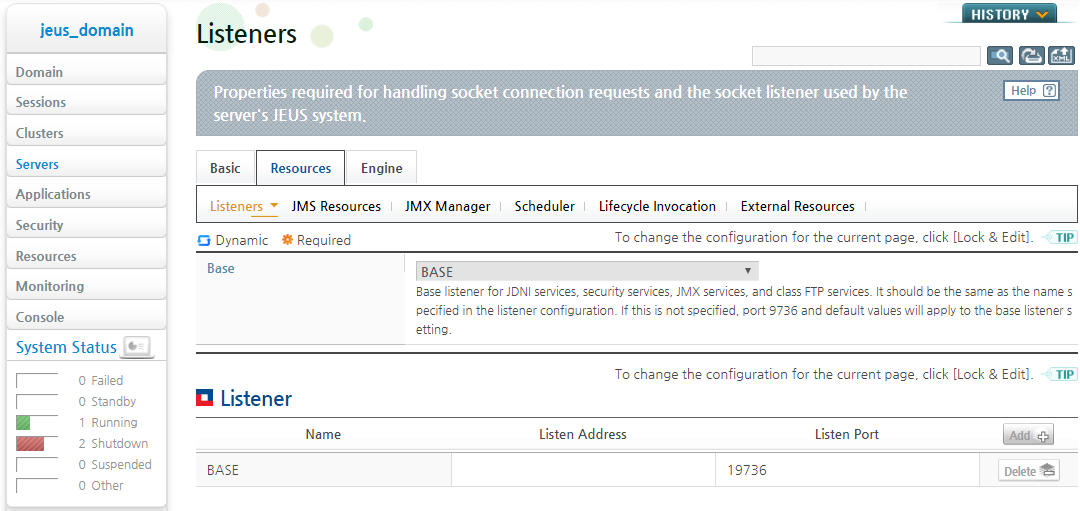Switch to the Resources tab
This screenshot has width=1080, height=511.
coord(300,168)
